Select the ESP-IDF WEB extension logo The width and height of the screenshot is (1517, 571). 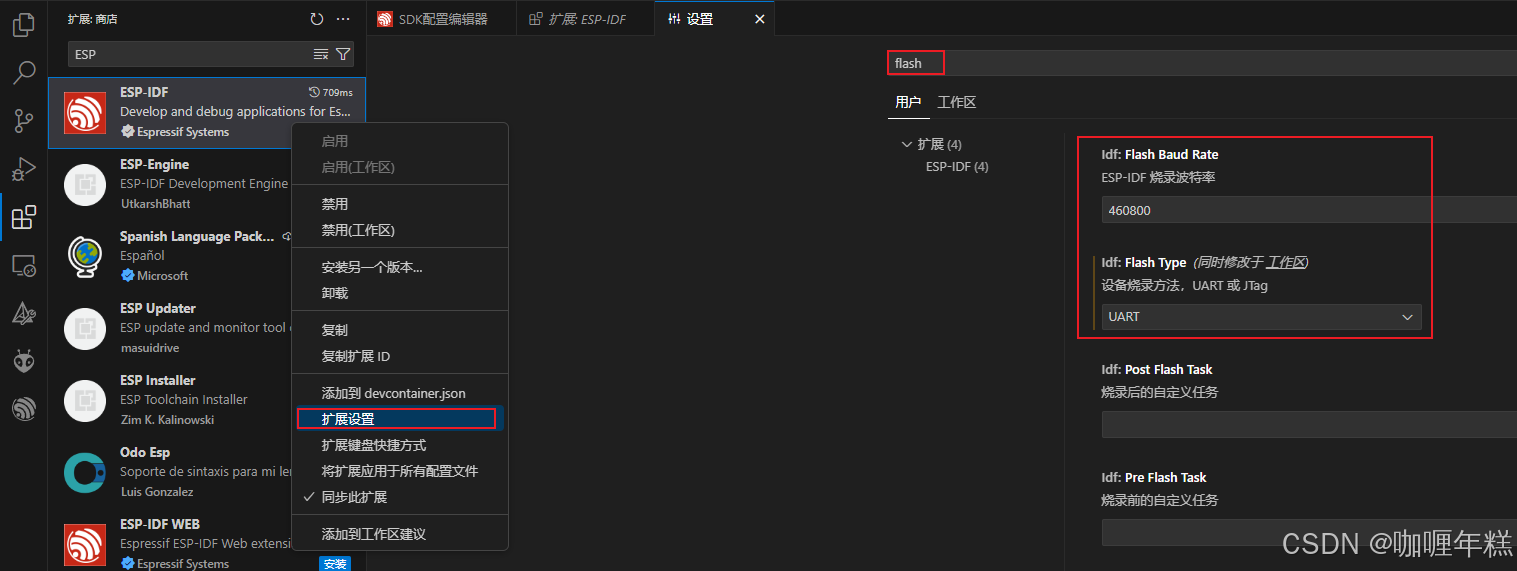85,544
